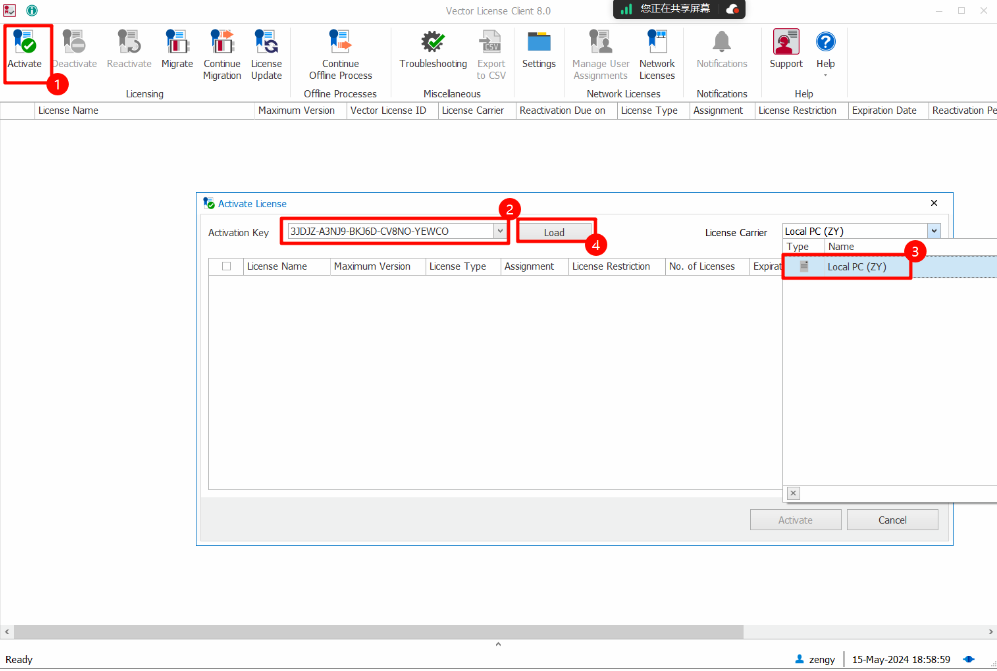Click Assignment header in main table
The image size is (997, 671).
click(x=722, y=111)
